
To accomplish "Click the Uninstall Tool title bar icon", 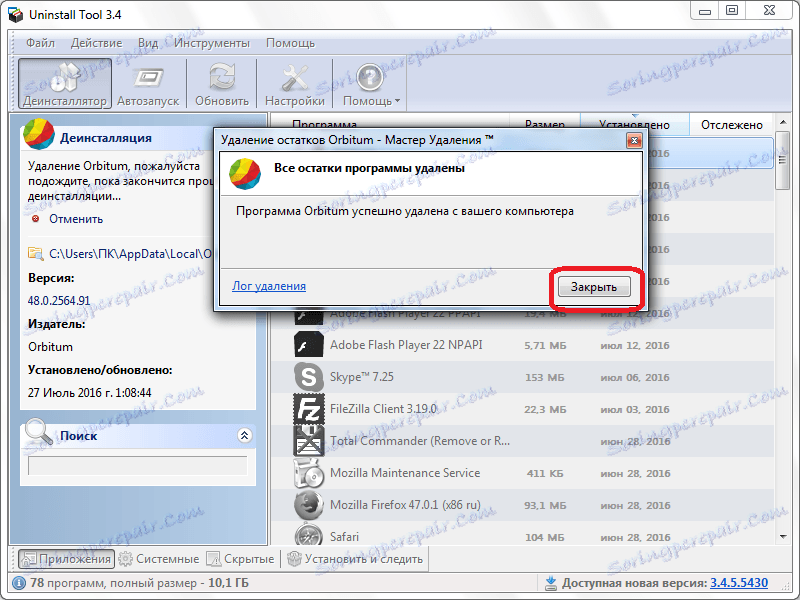I will pyautogui.click(x=16, y=14).
